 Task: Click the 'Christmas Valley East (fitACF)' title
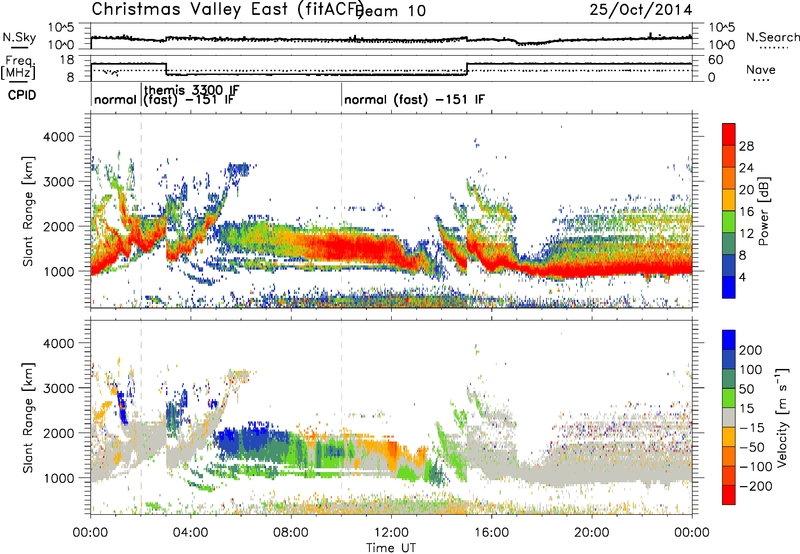pos(228,10)
